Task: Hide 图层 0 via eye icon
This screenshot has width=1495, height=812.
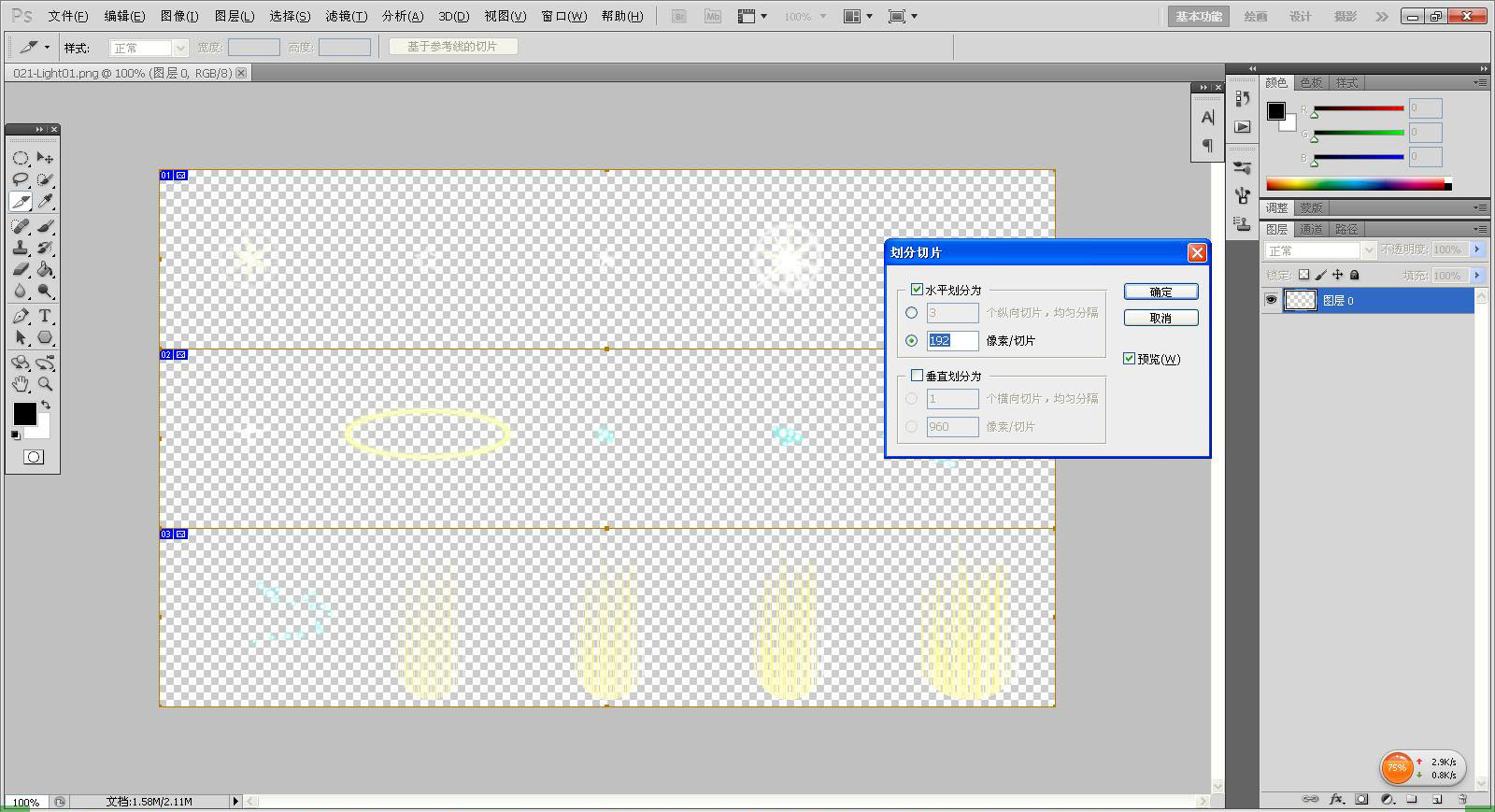Action: [x=1271, y=300]
